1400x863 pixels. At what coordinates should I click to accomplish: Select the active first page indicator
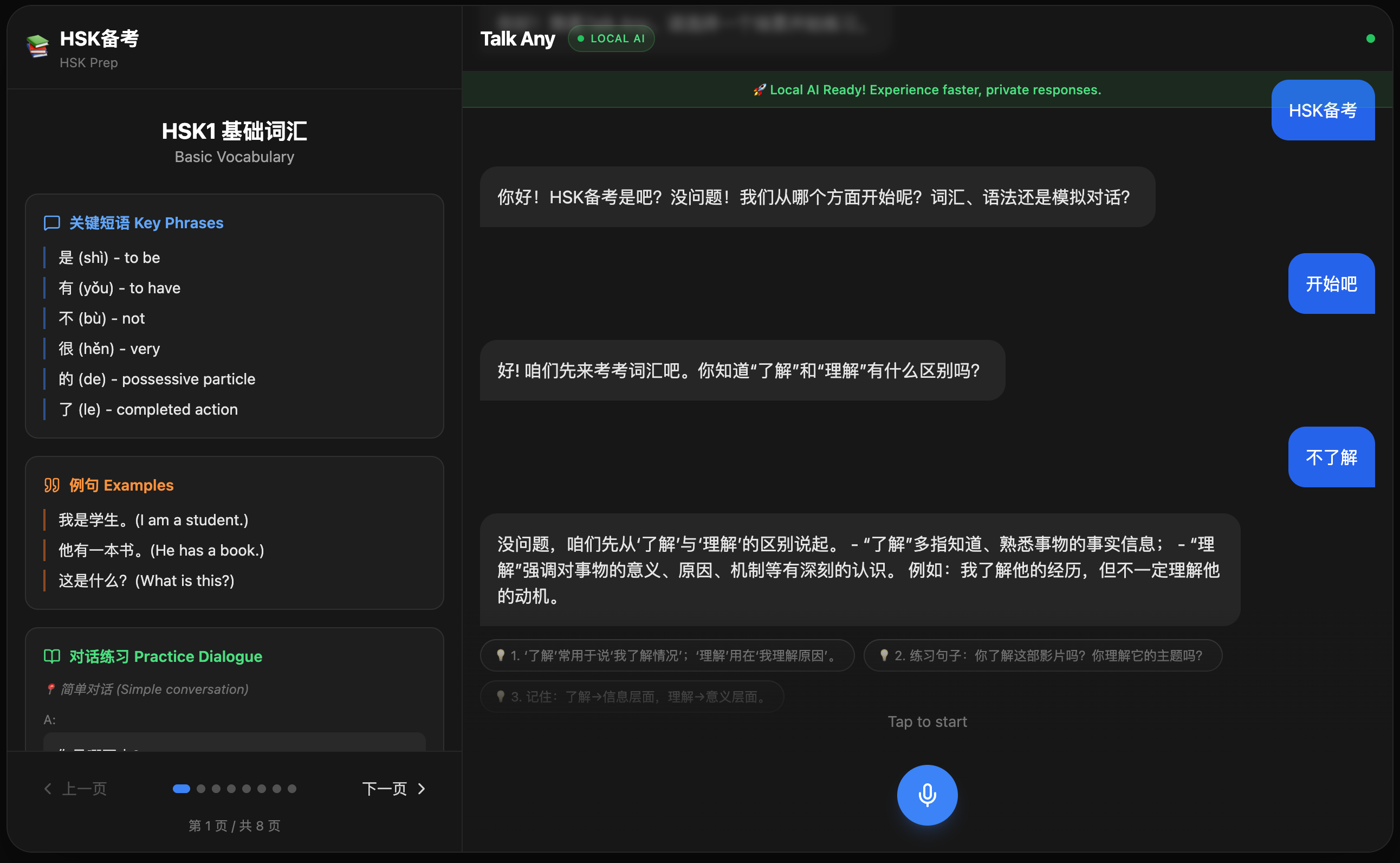[182, 789]
